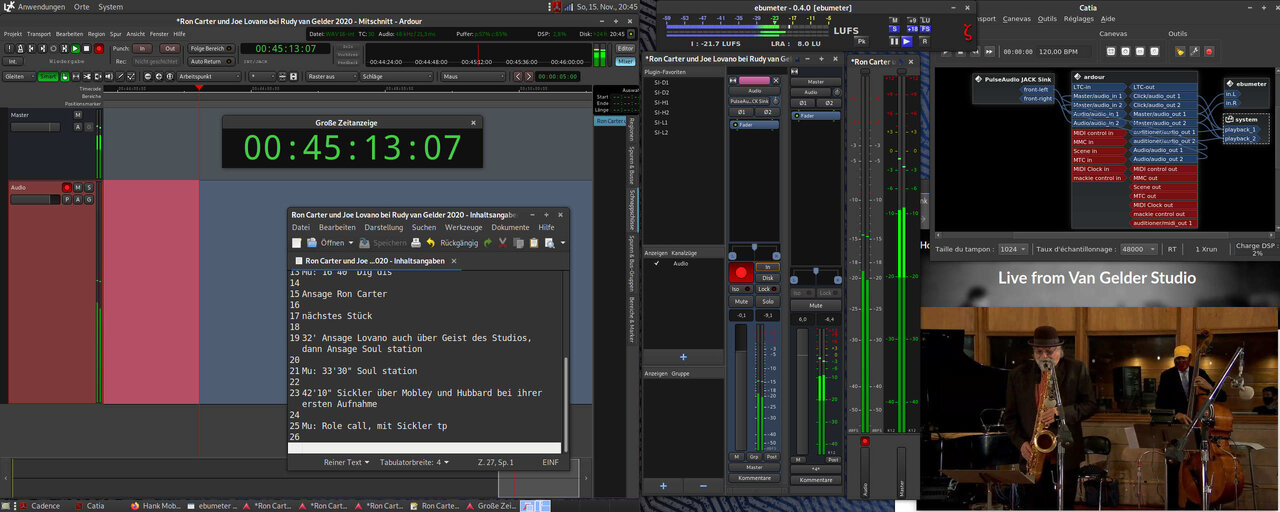Click Solo on the Audio mixer strip
Image resolution: width=1280 pixels, height=512 pixels.
pyautogui.click(x=768, y=301)
